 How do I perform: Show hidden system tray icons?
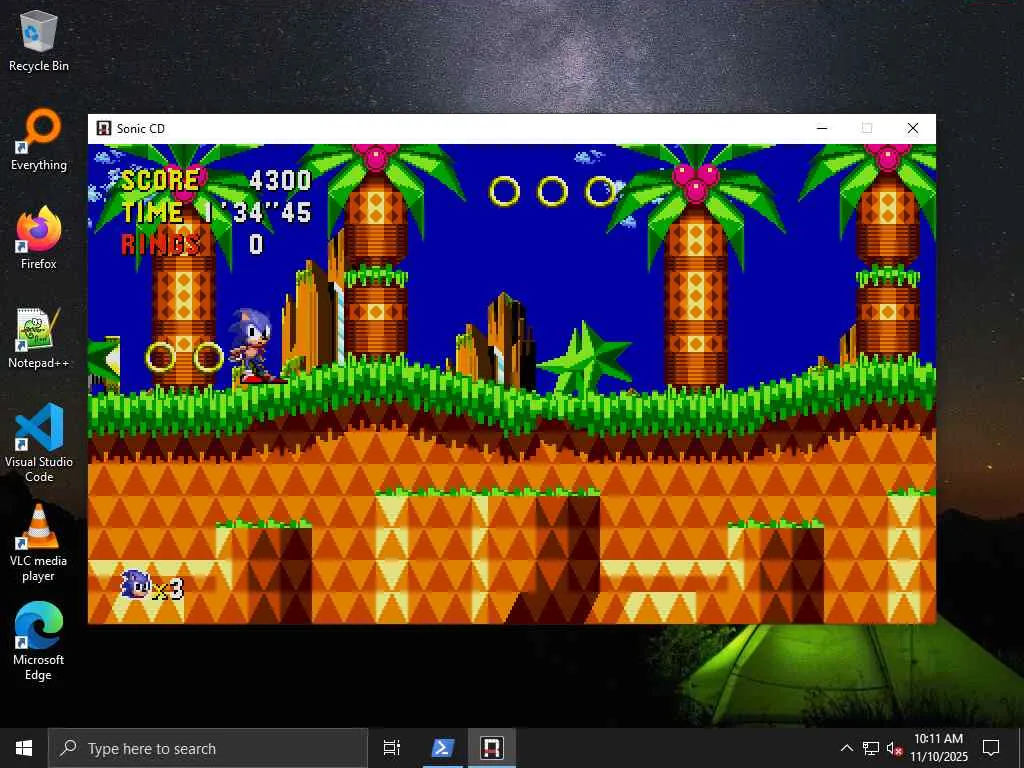point(846,748)
